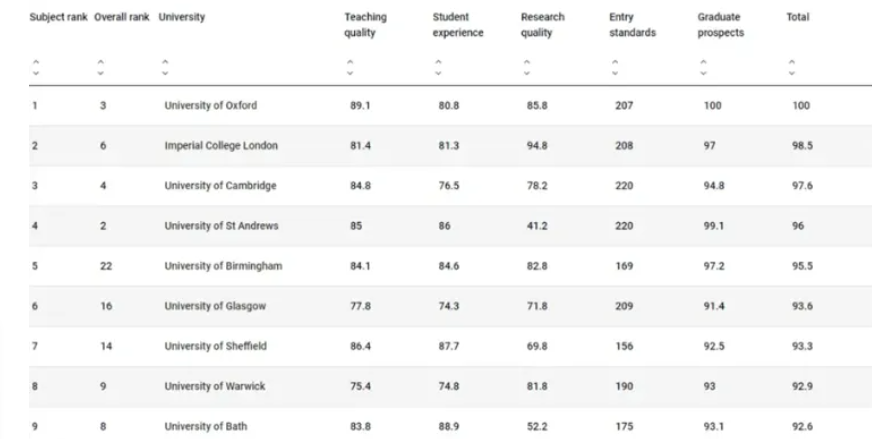
Task: Select University of Glasgow name
Action: point(215,306)
